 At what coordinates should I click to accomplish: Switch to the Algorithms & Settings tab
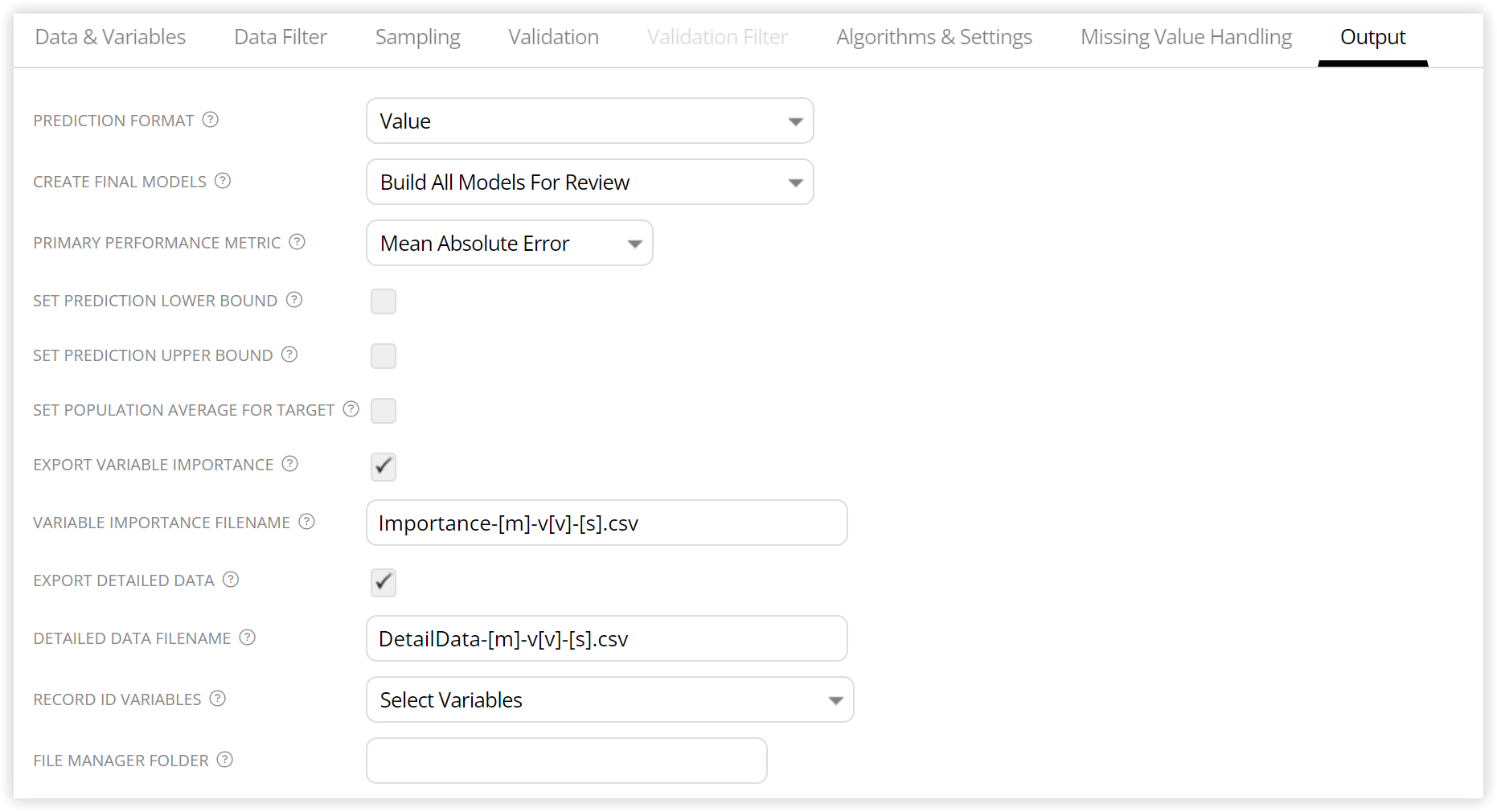click(x=933, y=36)
